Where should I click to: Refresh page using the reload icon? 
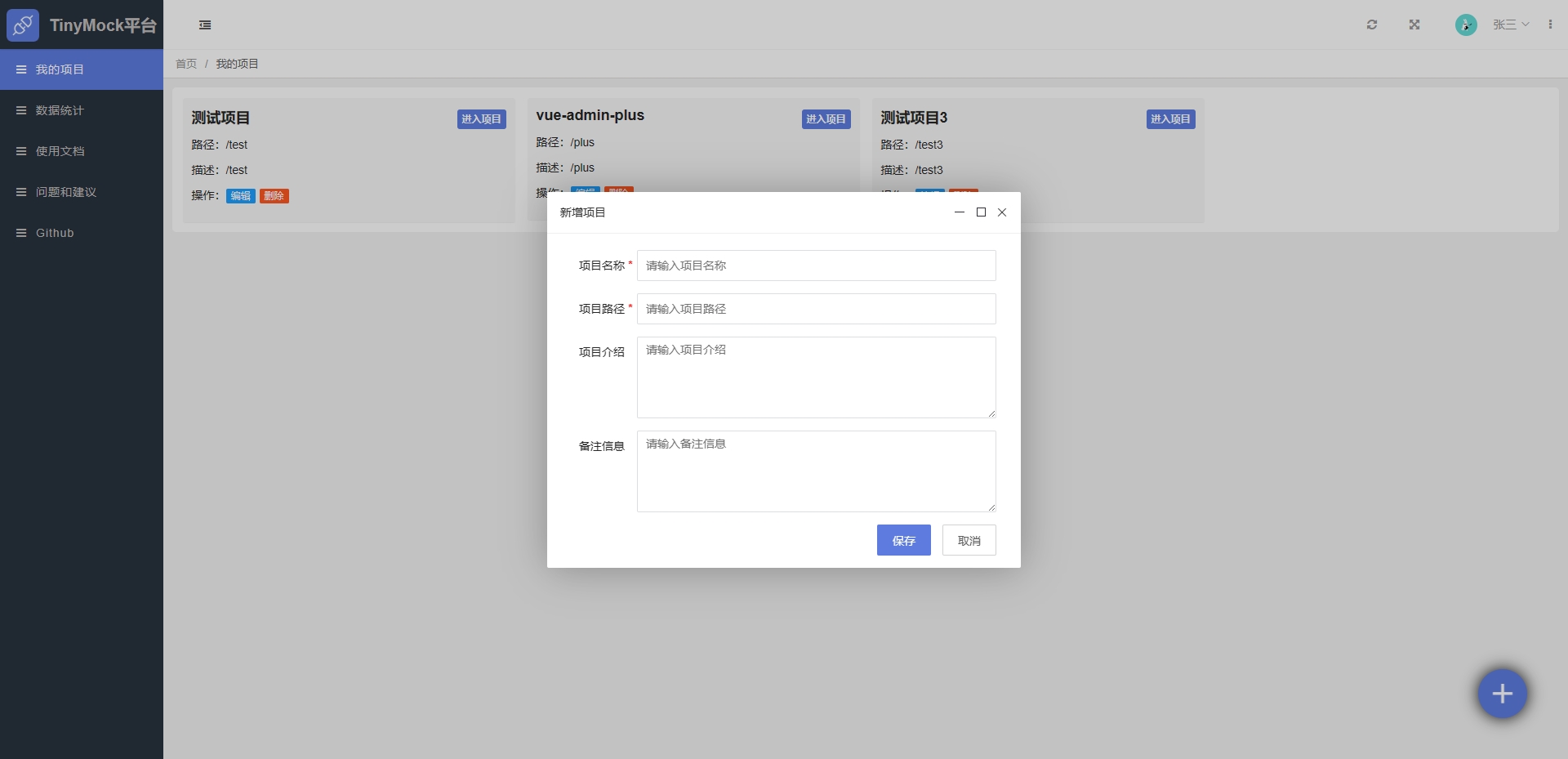(1372, 25)
